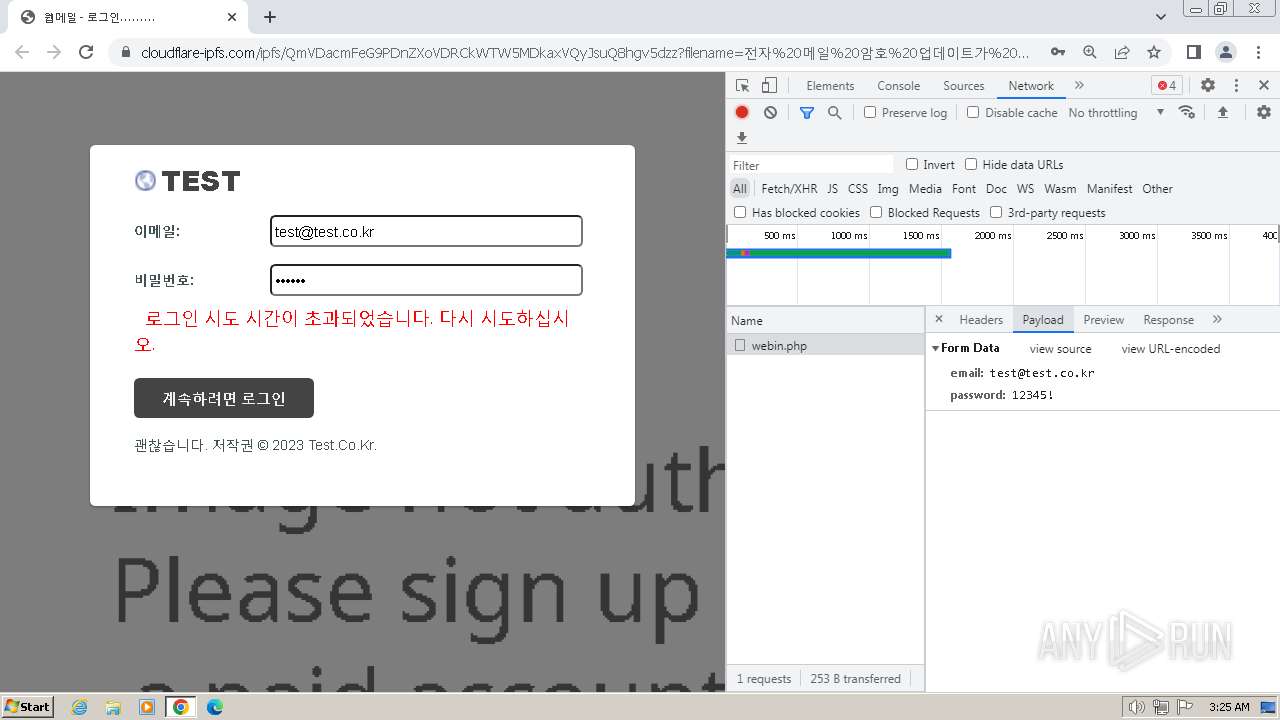Screen dimensions: 1280x720
Task: Click the system tray volume icon
Action: point(1136,707)
